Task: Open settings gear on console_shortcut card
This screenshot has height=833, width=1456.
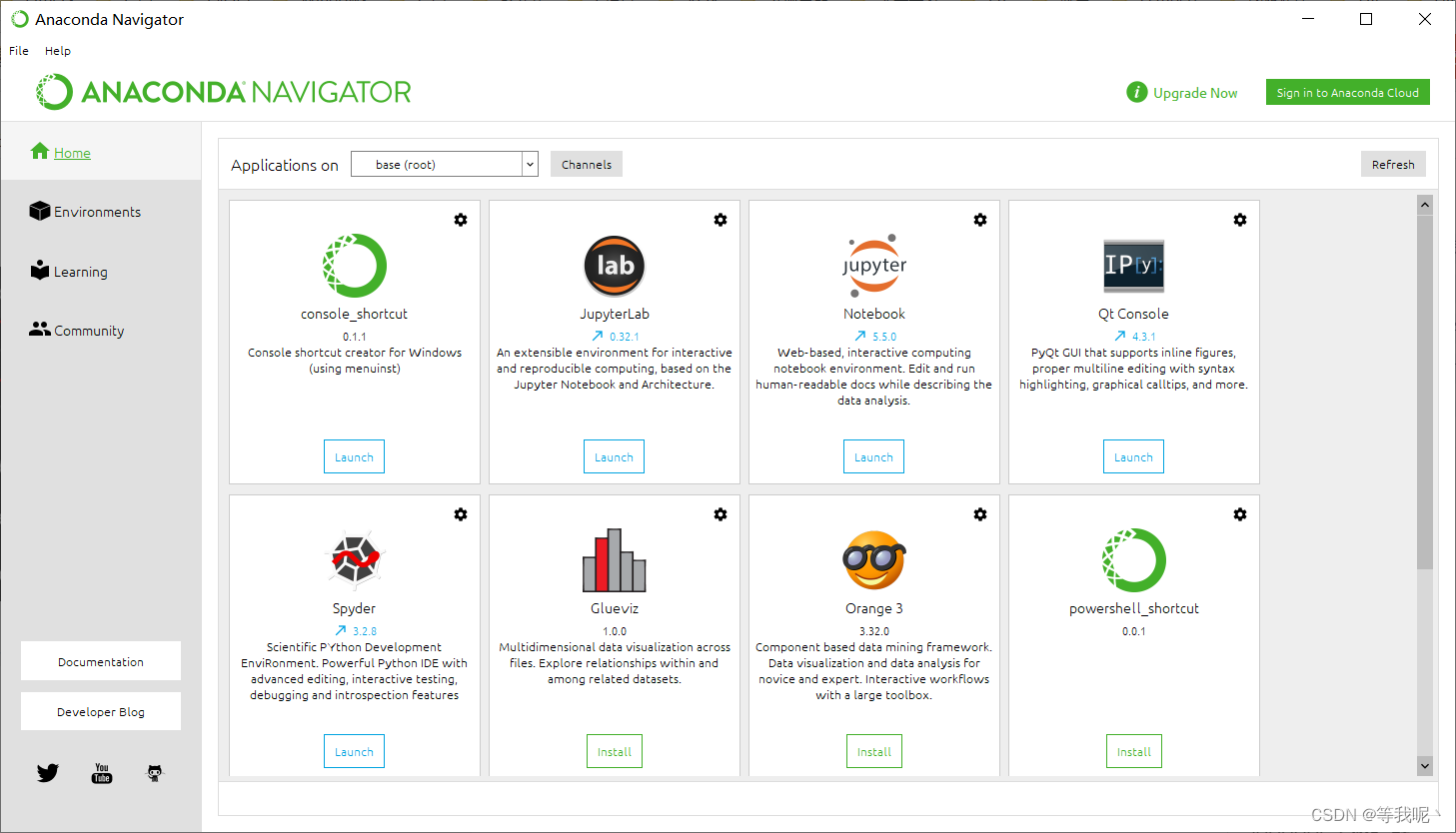Action: pos(461,220)
